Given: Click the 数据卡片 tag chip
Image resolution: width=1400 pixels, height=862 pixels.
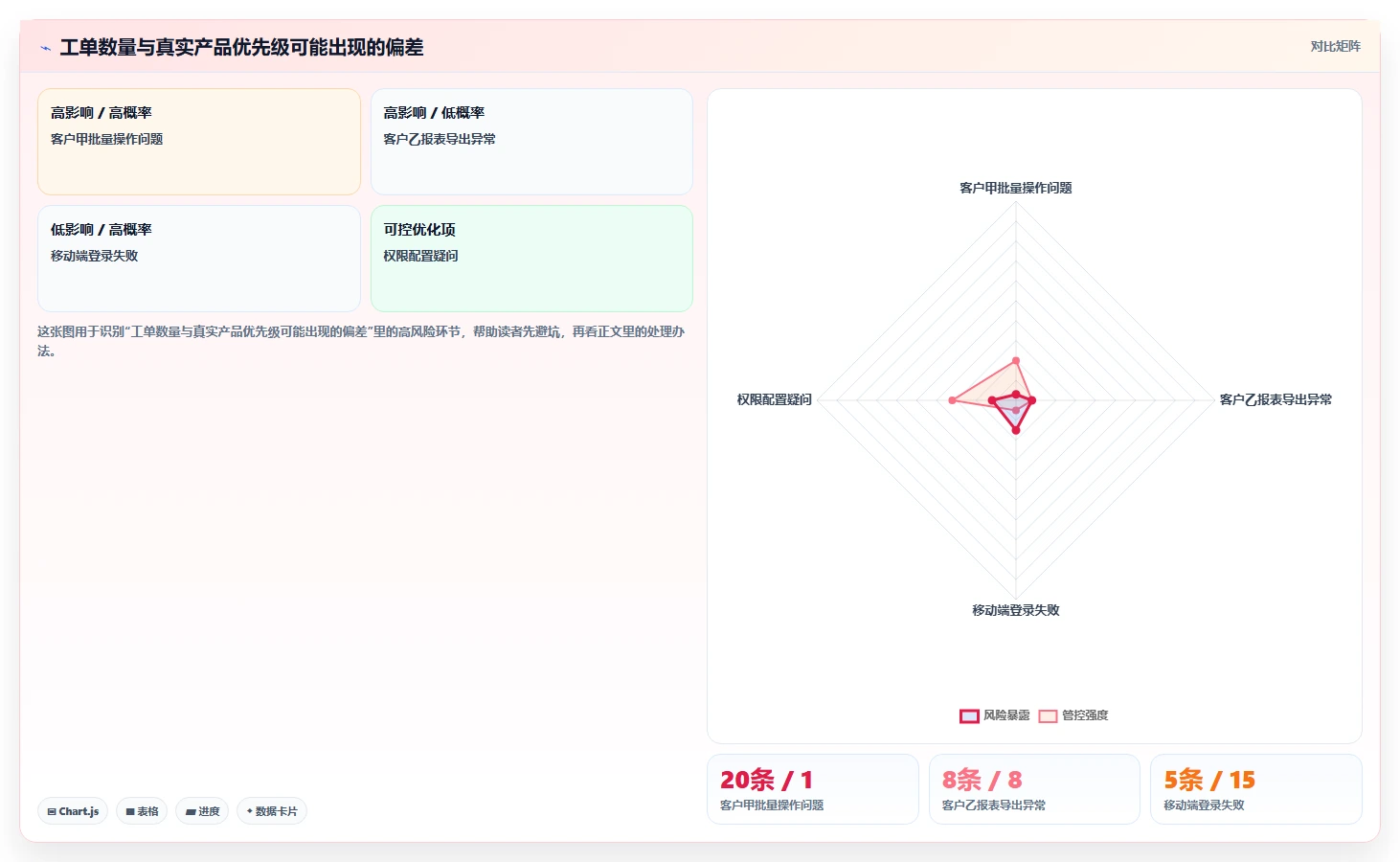Looking at the screenshot, I should click(x=272, y=811).
